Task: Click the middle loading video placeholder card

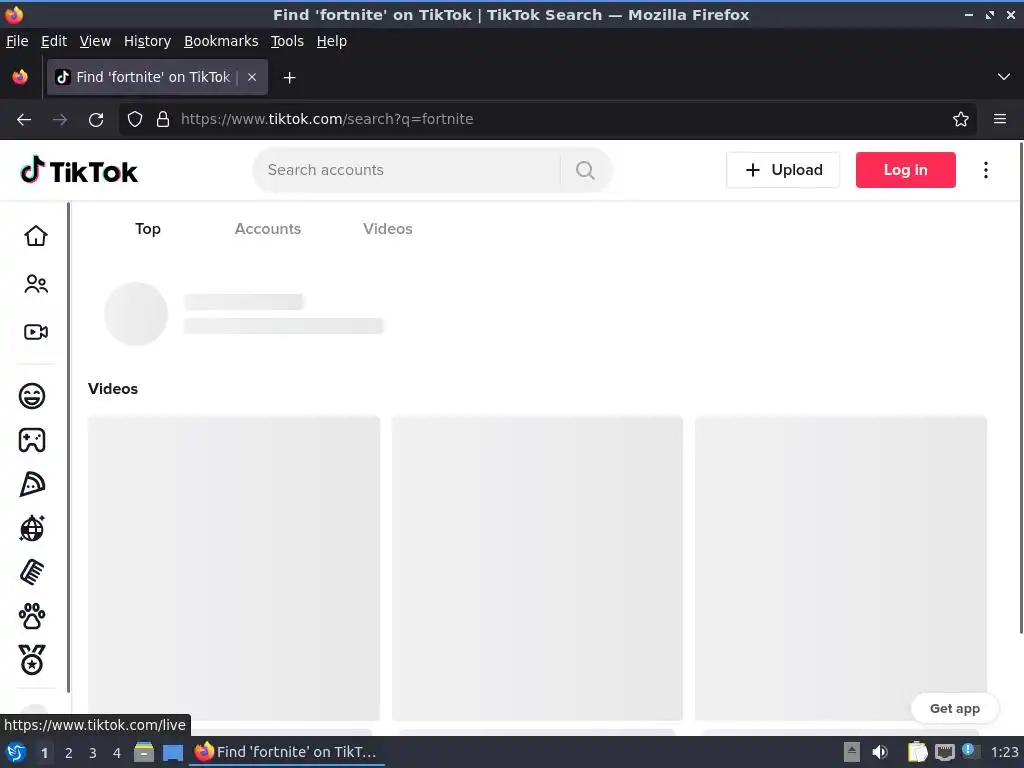Action: [x=537, y=568]
